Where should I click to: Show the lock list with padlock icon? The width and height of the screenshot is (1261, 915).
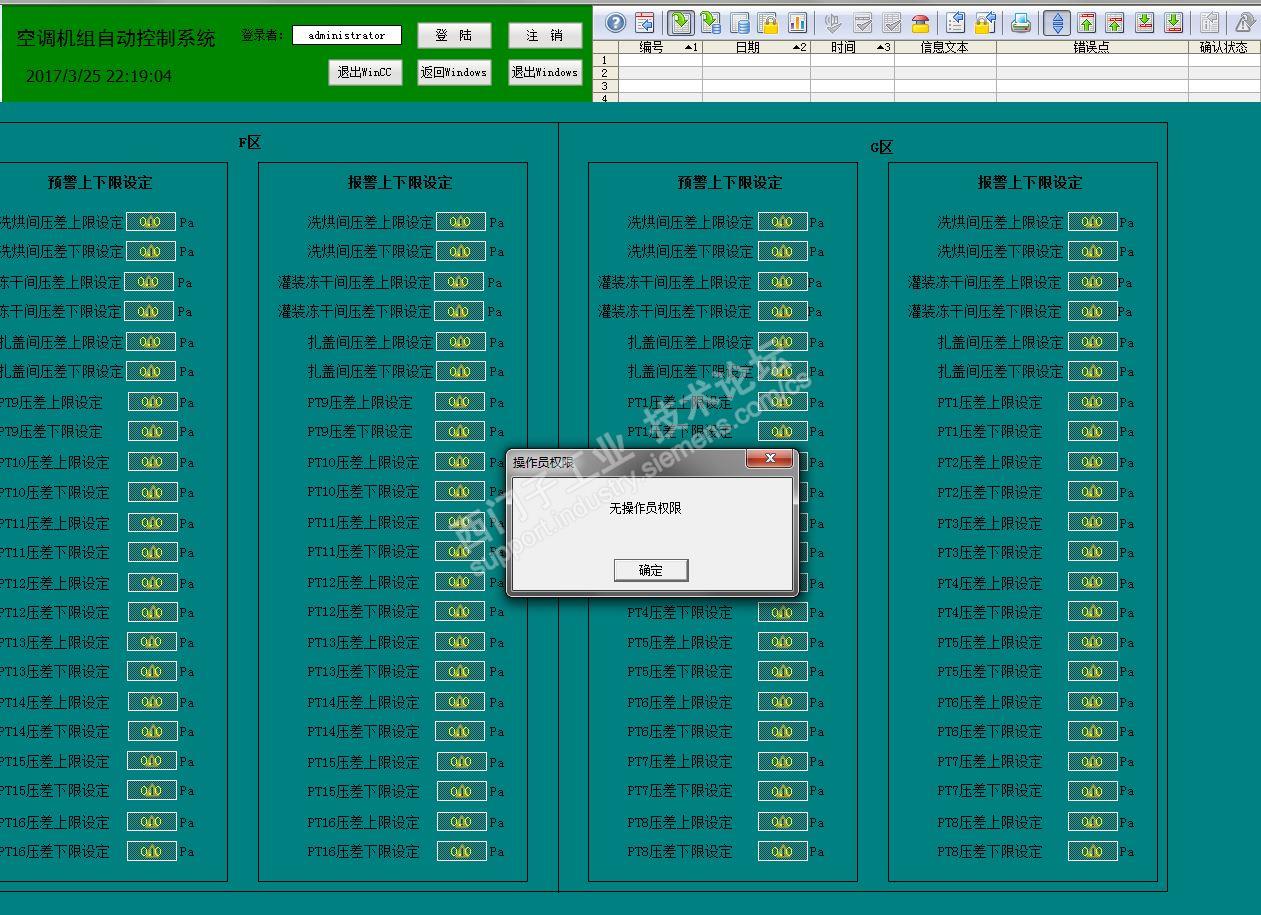[x=768, y=22]
